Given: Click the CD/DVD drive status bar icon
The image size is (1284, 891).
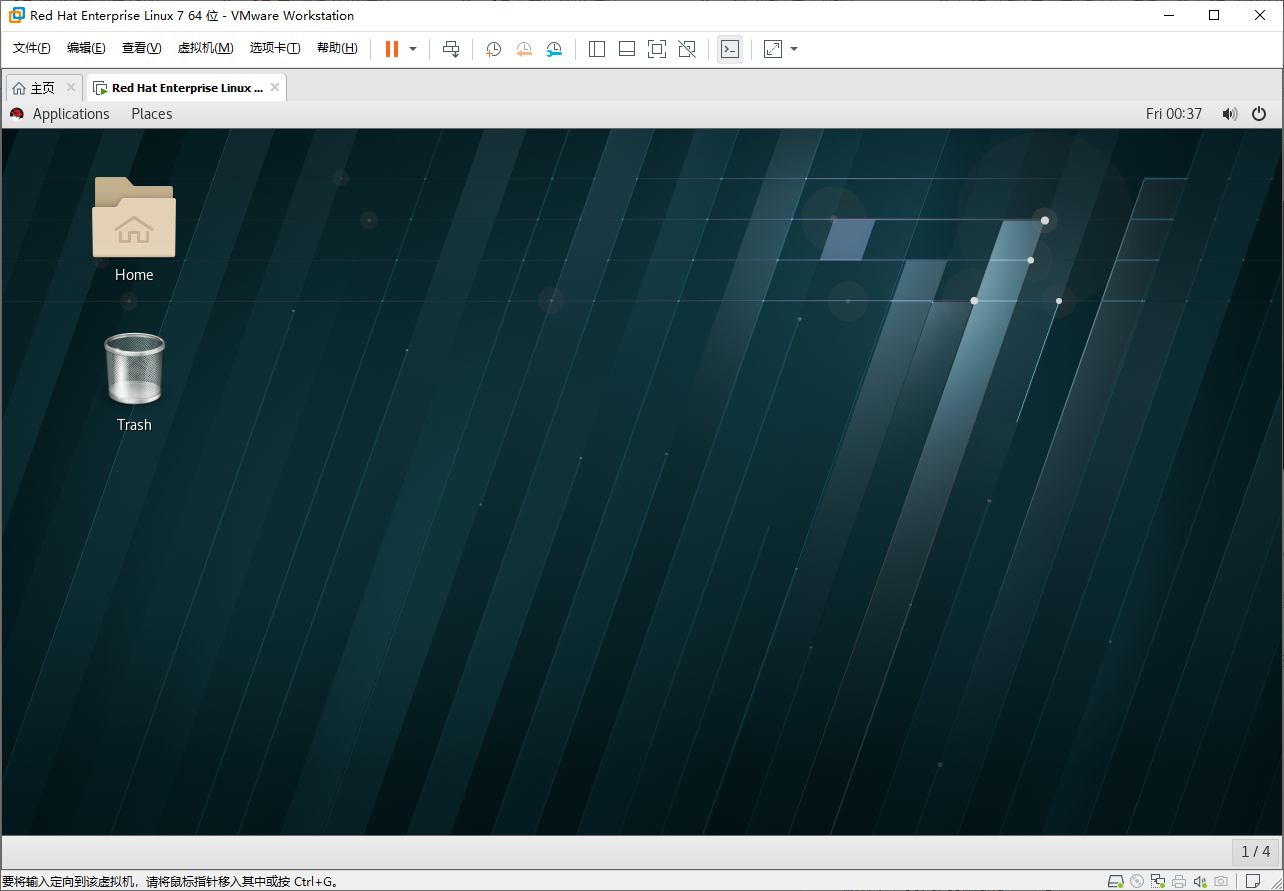Looking at the screenshot, I should pyautogui.click(x=1137, y=881).
